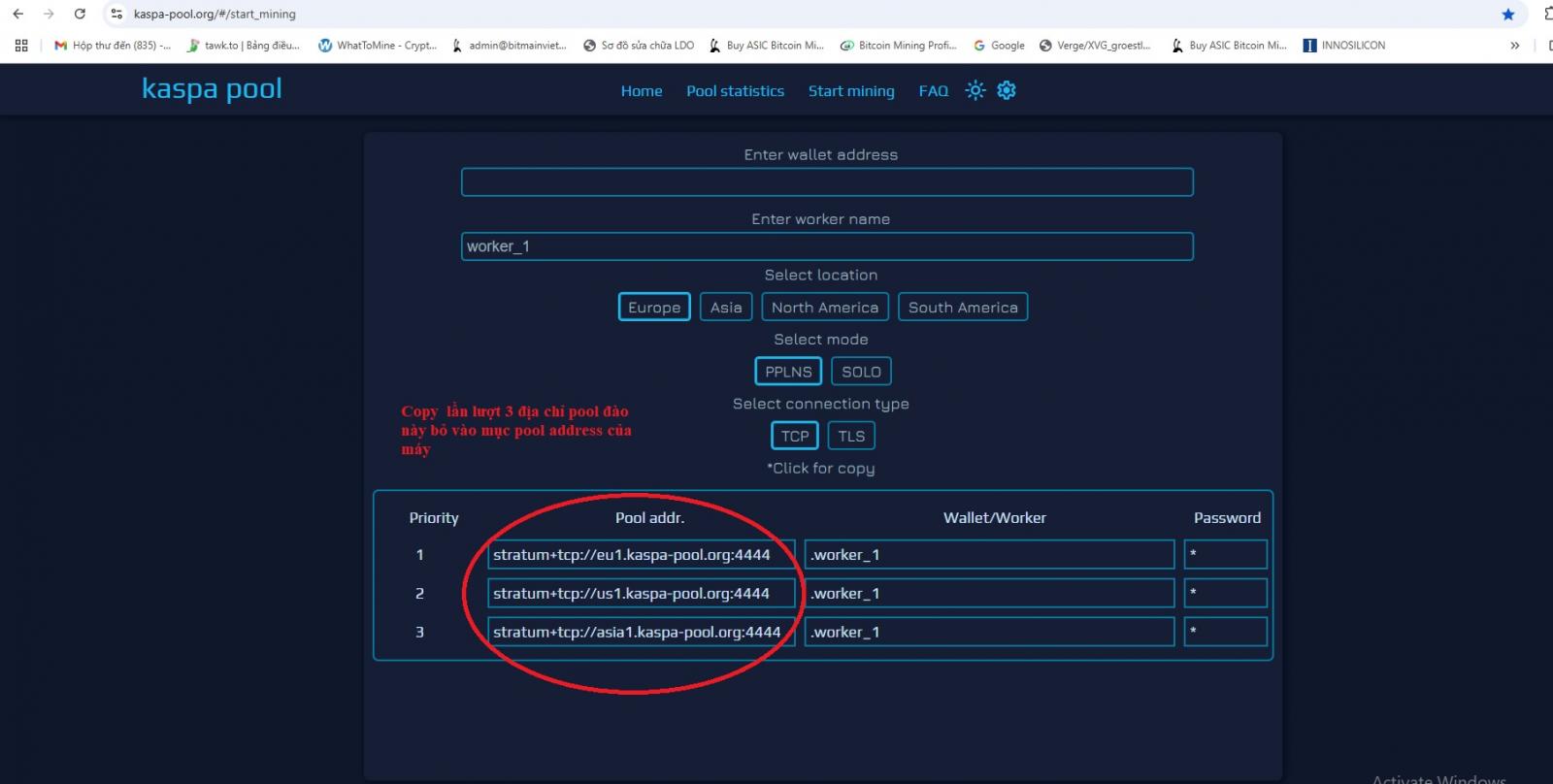The height and width of the screenshot is (784, 1553).
Task: Select the Europe location
Action: tap(654, 307)
